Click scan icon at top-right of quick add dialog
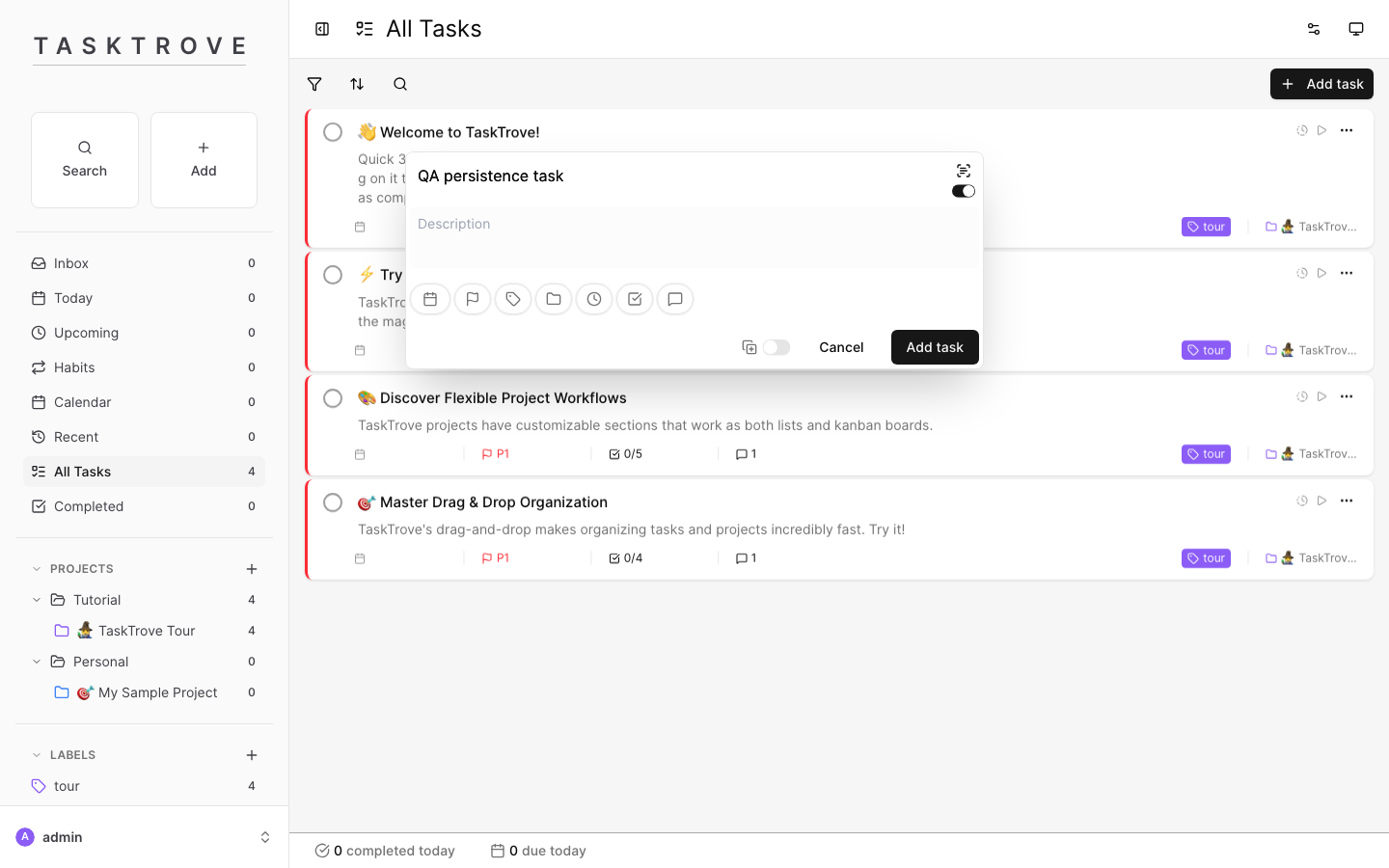Screen dimensions: 1389x868 964,171
